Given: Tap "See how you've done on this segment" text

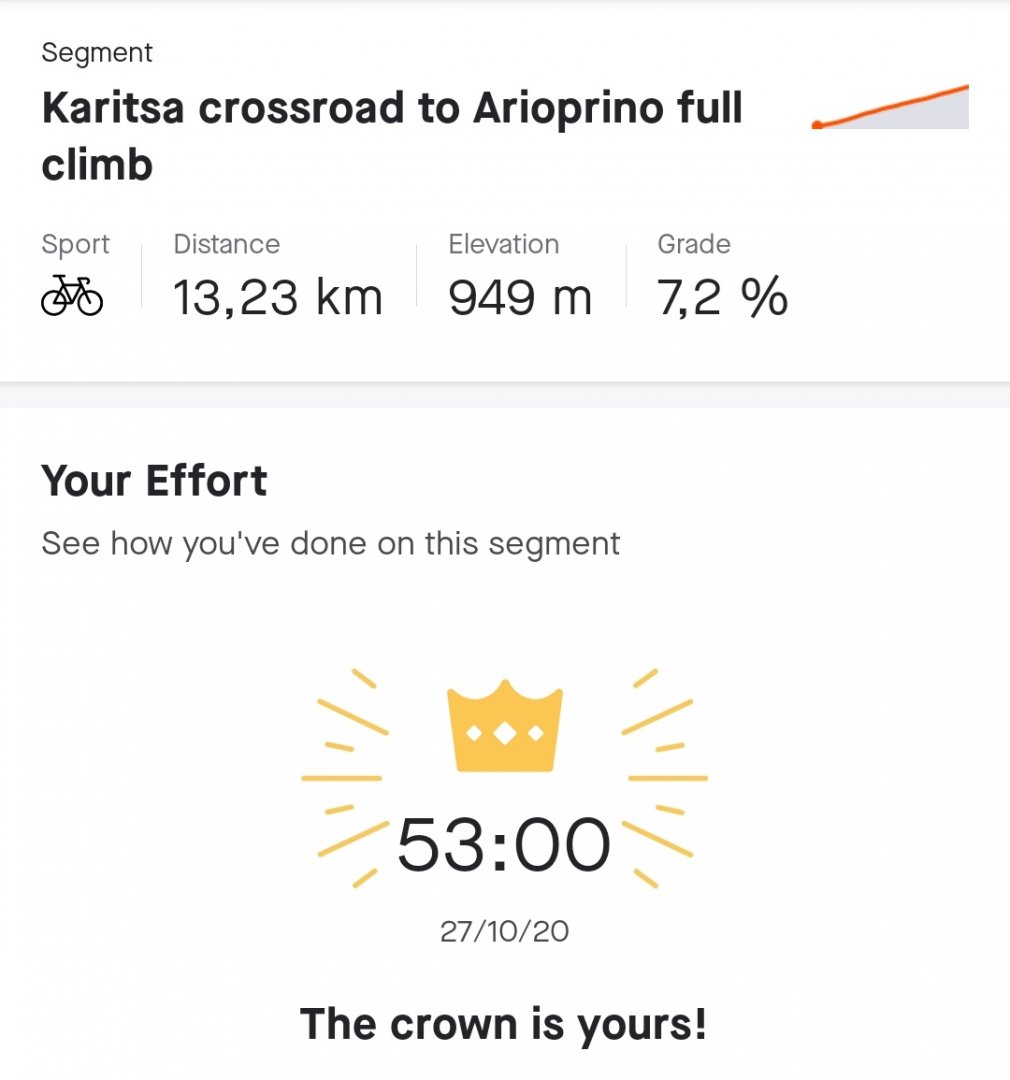Looking at the screenshot, I should tap(331, 543).
